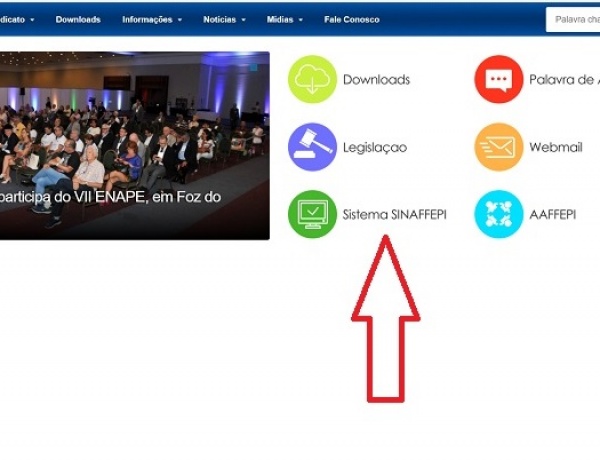Screen dimensions: 600x460
Task: Expand the Informações dropdown menu
Action: point(152,19)
